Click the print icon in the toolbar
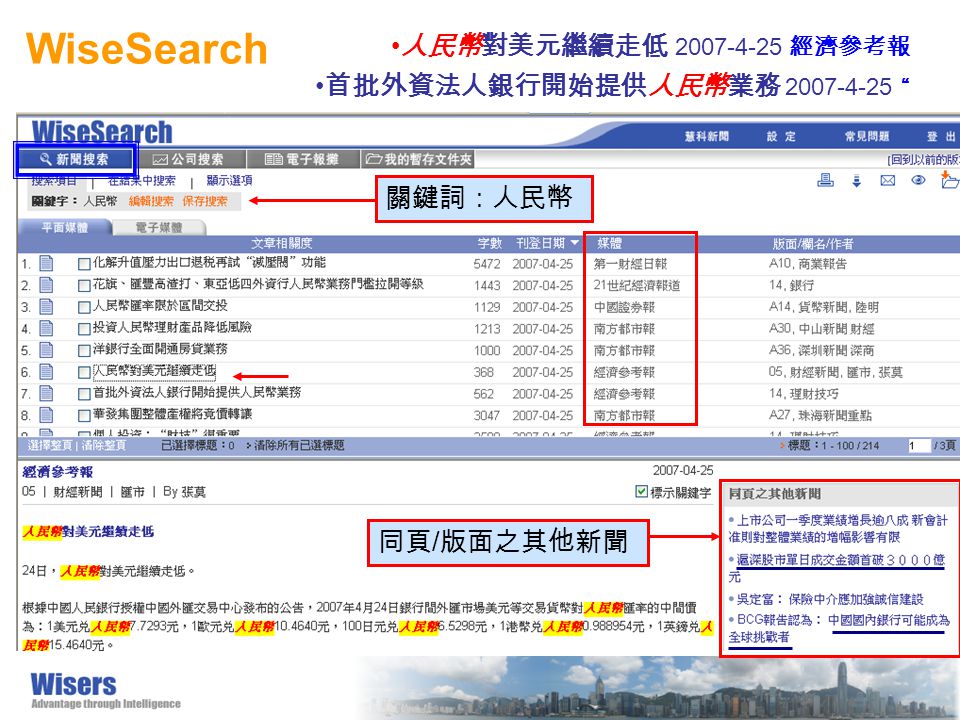 [825, 180]
